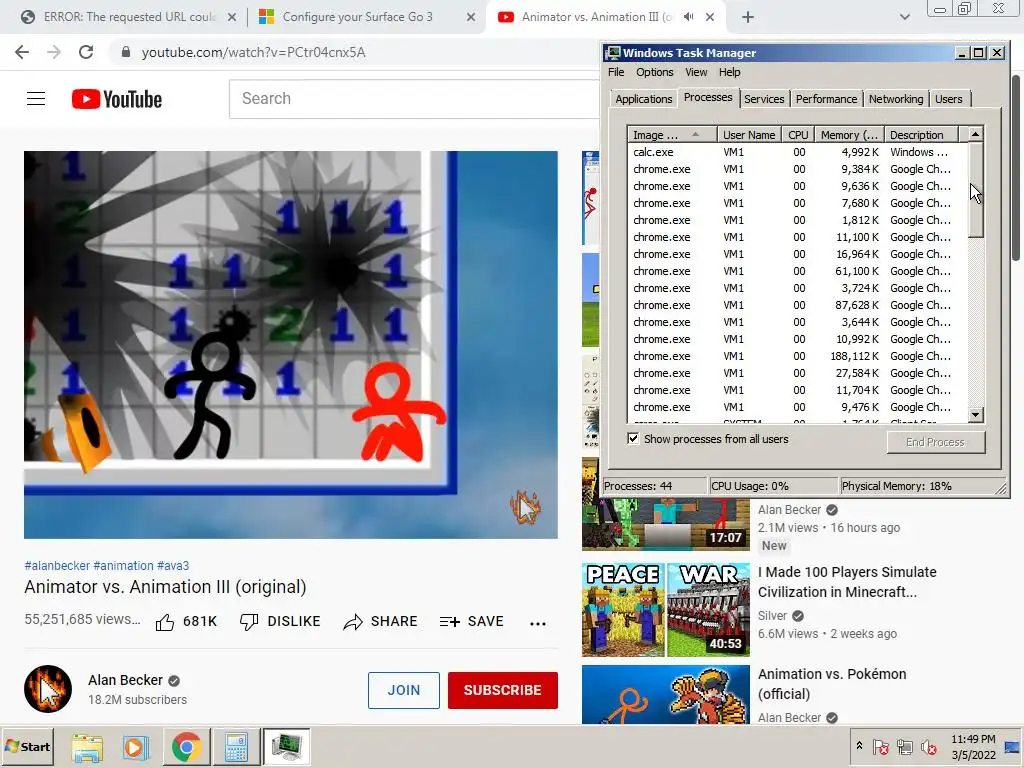Click the muted volume tray icon

[928, 746]
